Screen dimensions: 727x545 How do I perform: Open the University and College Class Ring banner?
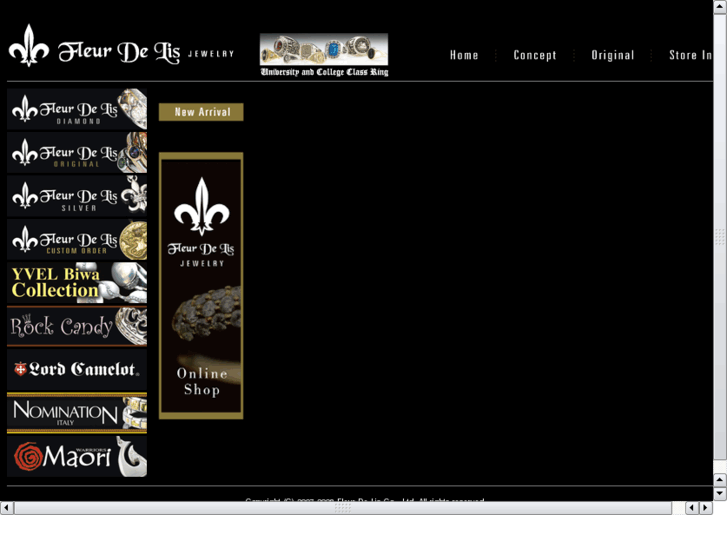(x=324, y=55)
